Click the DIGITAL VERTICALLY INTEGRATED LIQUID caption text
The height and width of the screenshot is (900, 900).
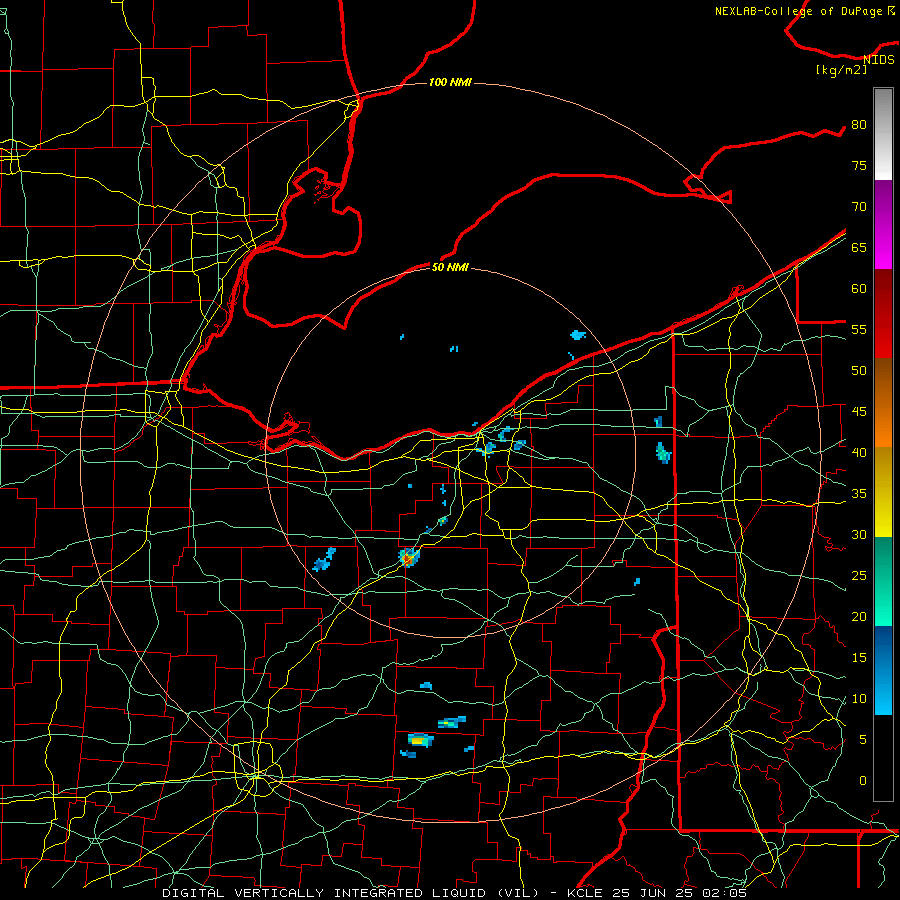[350, 893]
